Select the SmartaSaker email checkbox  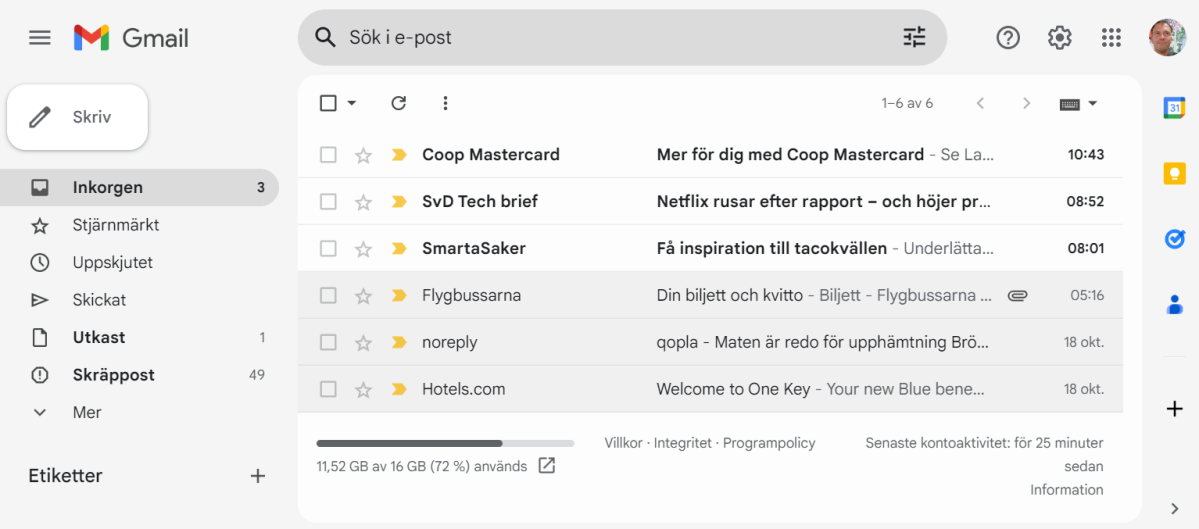(x=328, y=248)
